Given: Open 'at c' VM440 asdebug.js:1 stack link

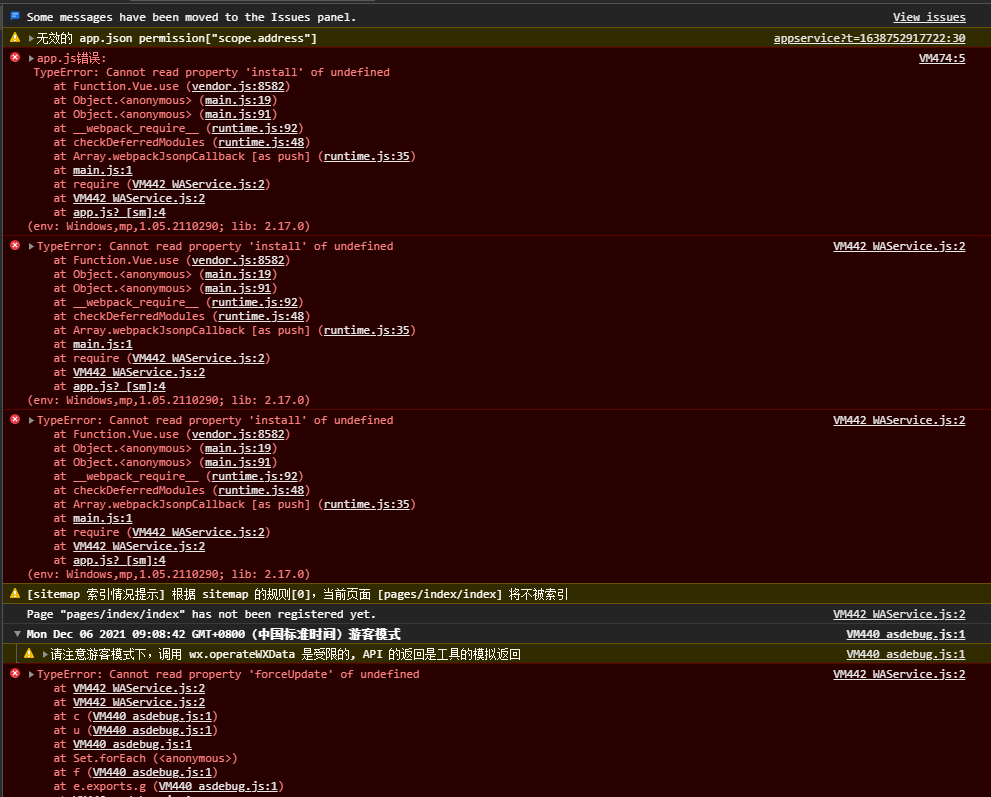Looking at the screenshot, I should click(152, 716).
